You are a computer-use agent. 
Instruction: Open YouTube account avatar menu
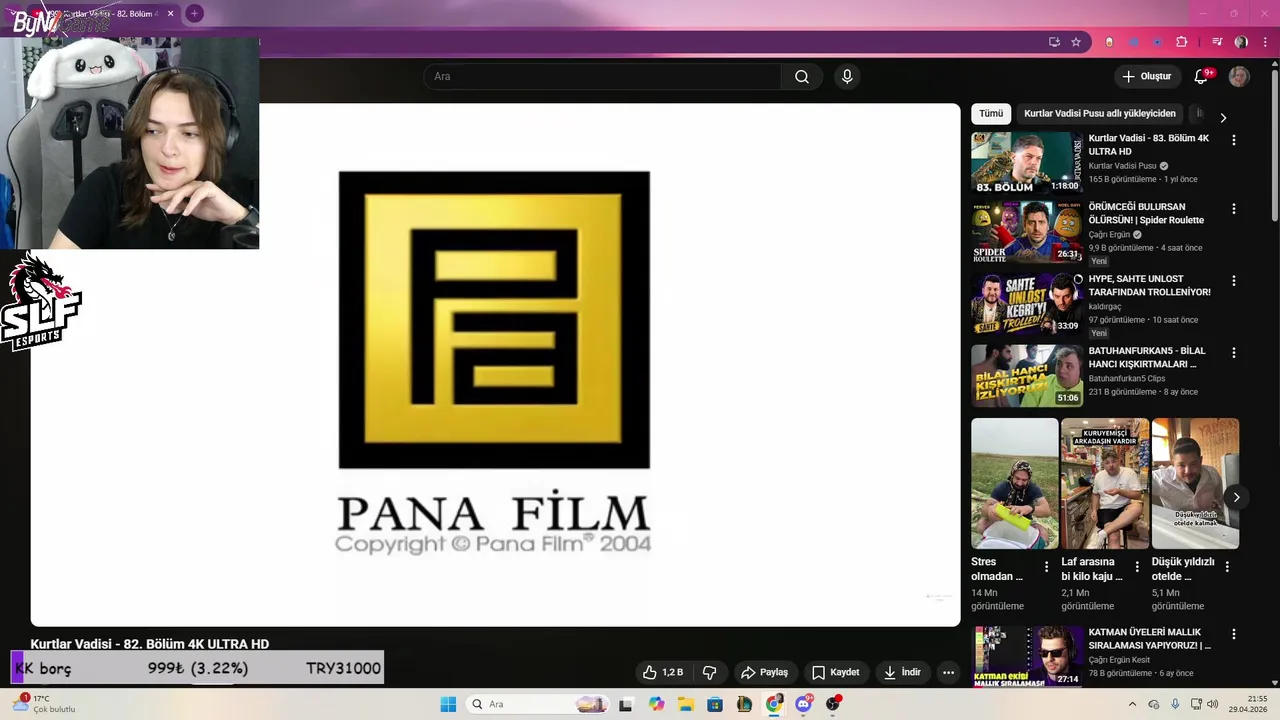1239,77
